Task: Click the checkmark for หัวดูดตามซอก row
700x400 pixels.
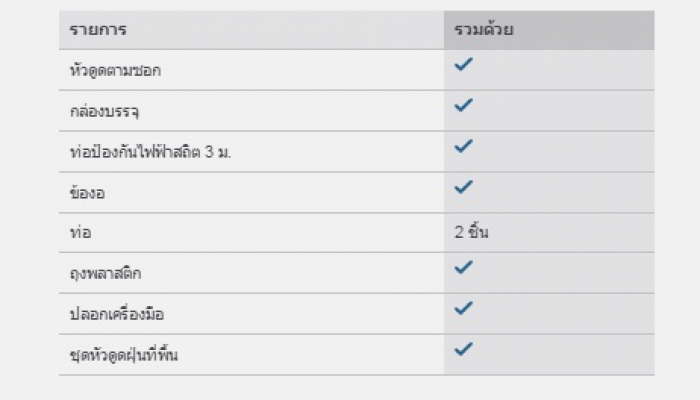Action: pos(463,64)
